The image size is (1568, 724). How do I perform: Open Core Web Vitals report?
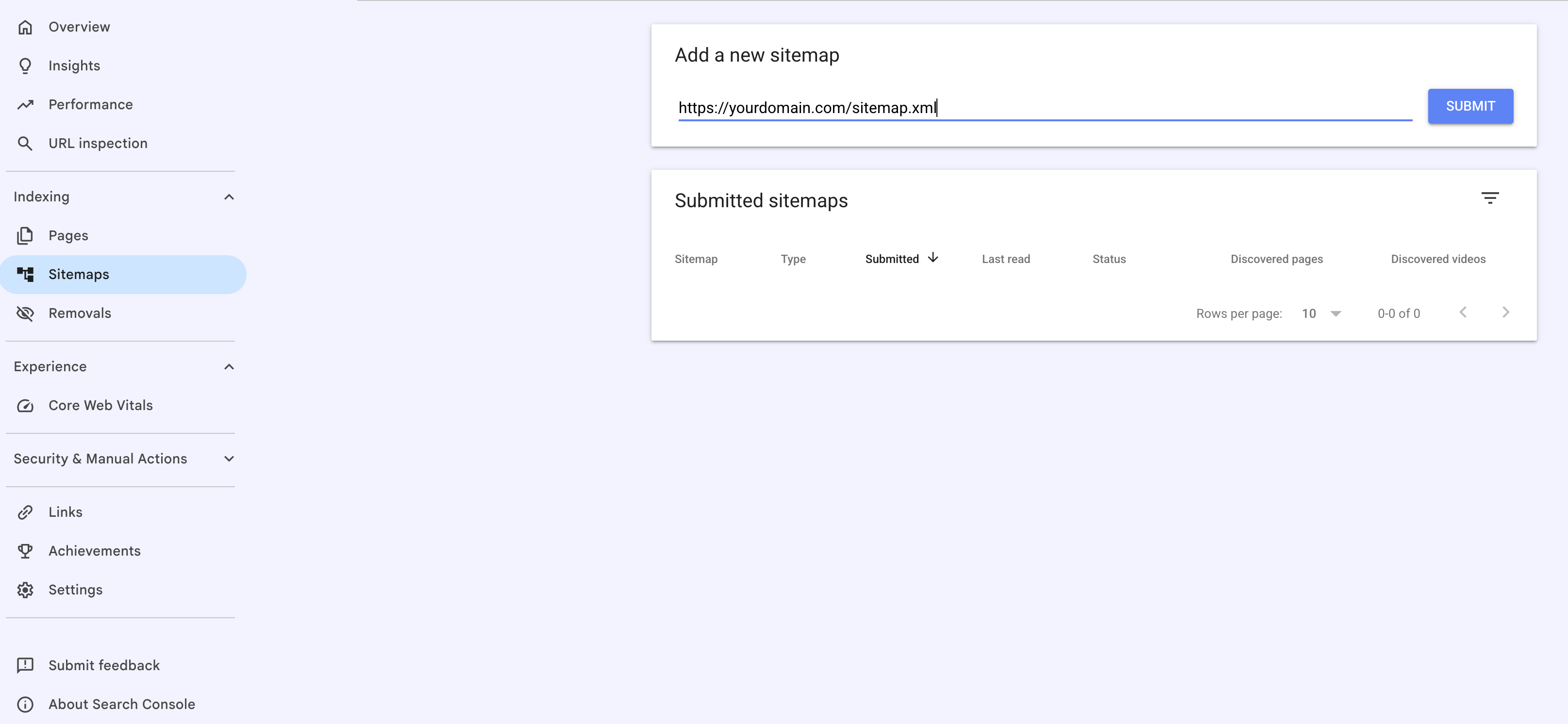(100, 406)
